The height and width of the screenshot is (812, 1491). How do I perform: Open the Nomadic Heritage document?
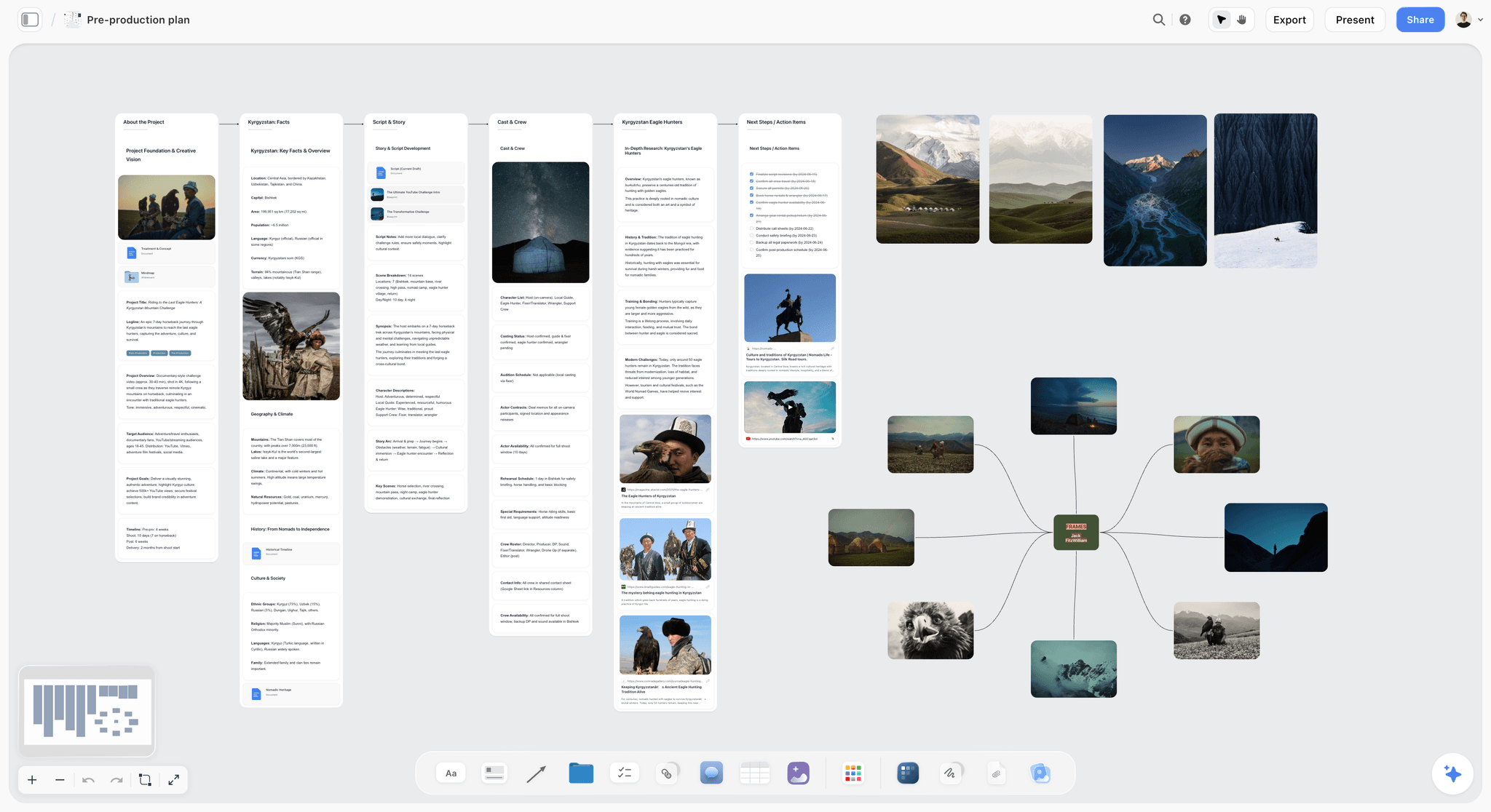291,693
